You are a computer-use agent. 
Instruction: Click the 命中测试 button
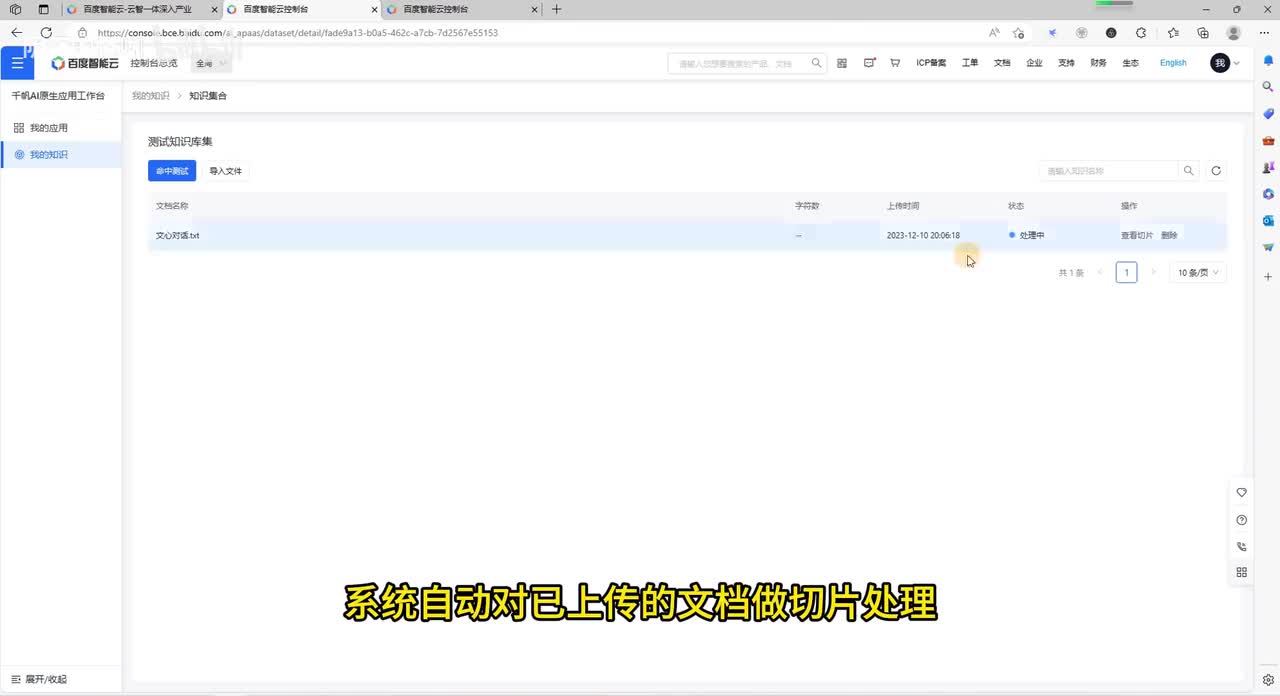click(x=172, y=171)
